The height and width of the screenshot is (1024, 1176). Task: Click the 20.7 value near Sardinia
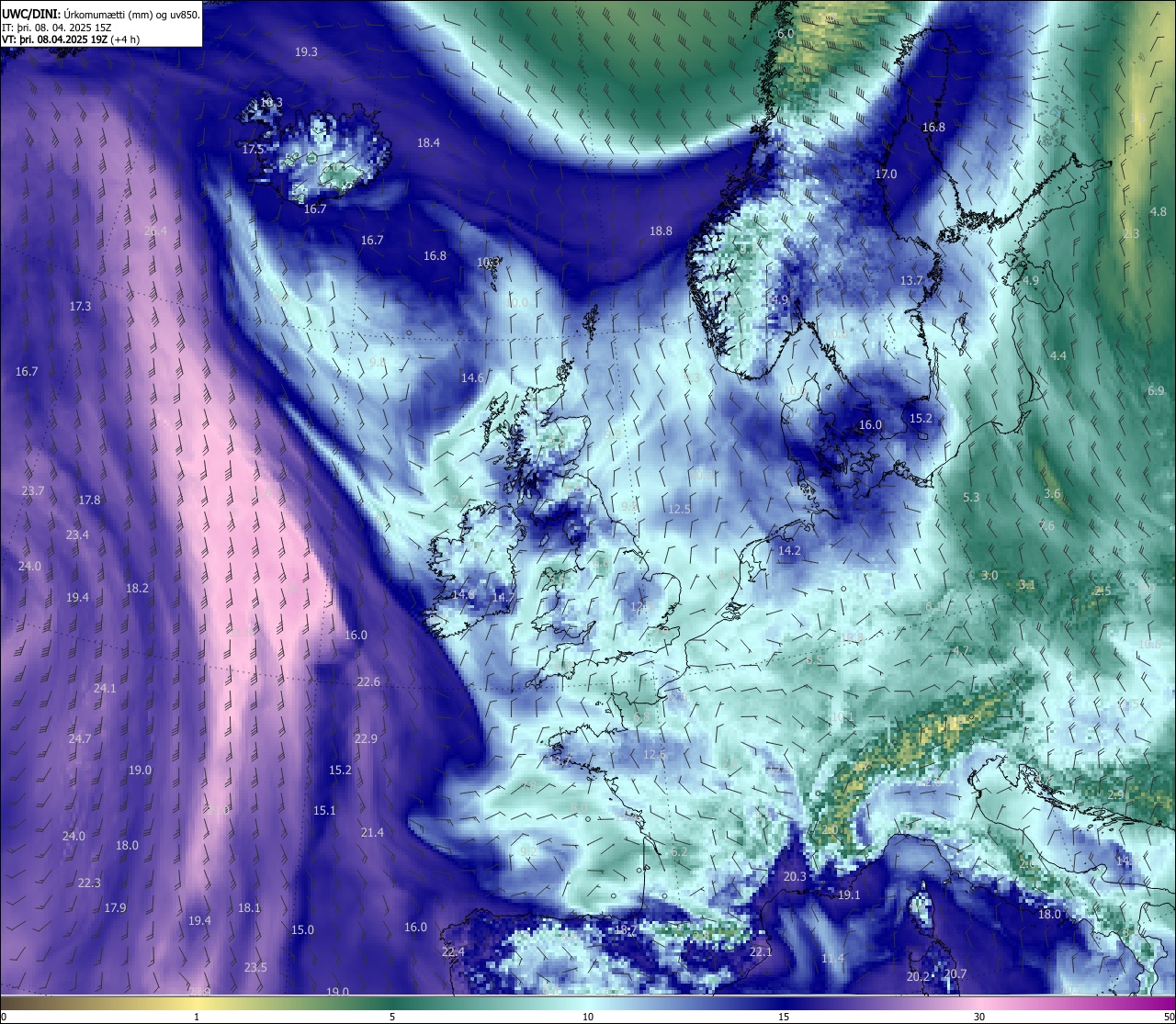click(955, 974)
